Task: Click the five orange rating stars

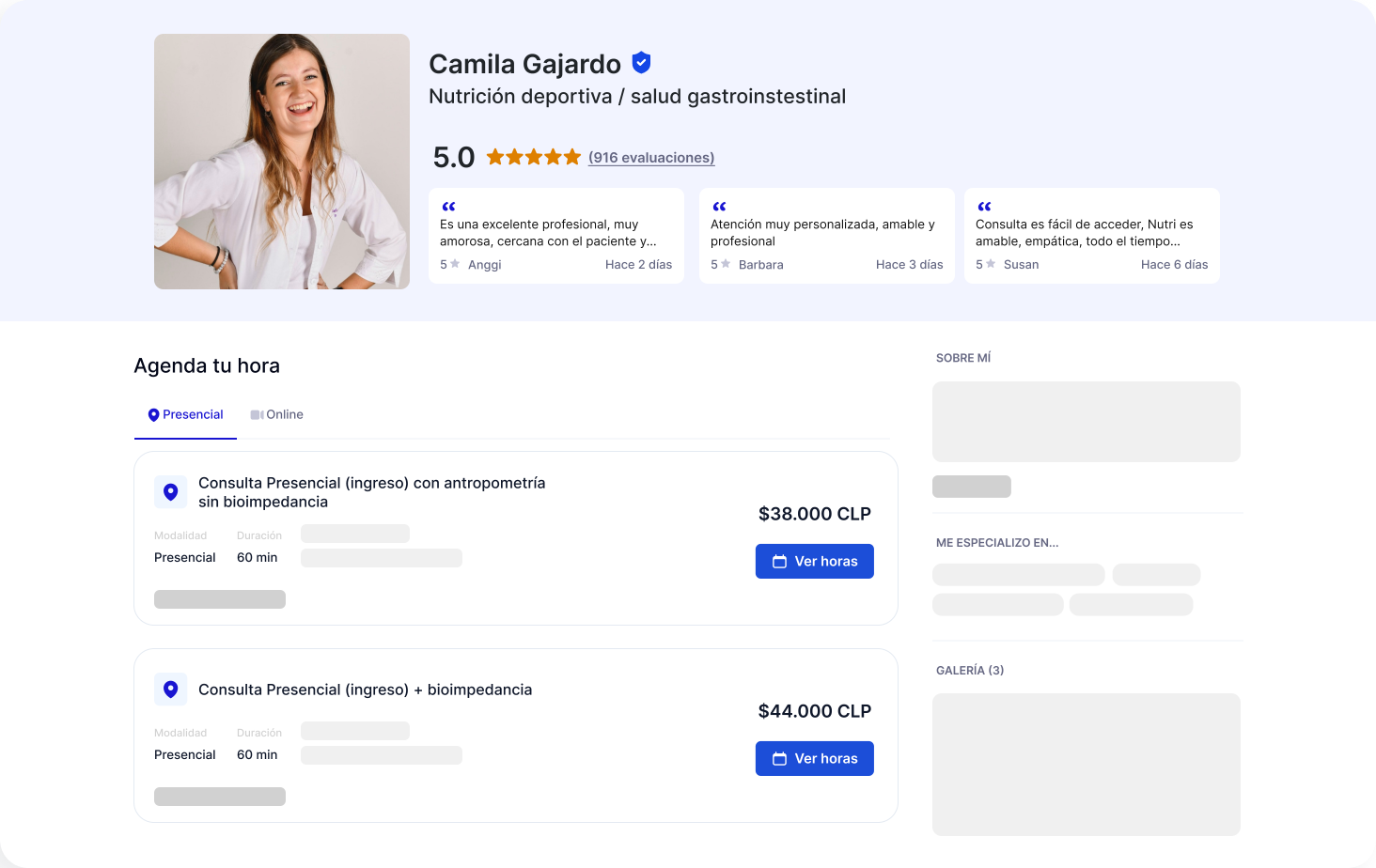Action: [x=534, y=157]
